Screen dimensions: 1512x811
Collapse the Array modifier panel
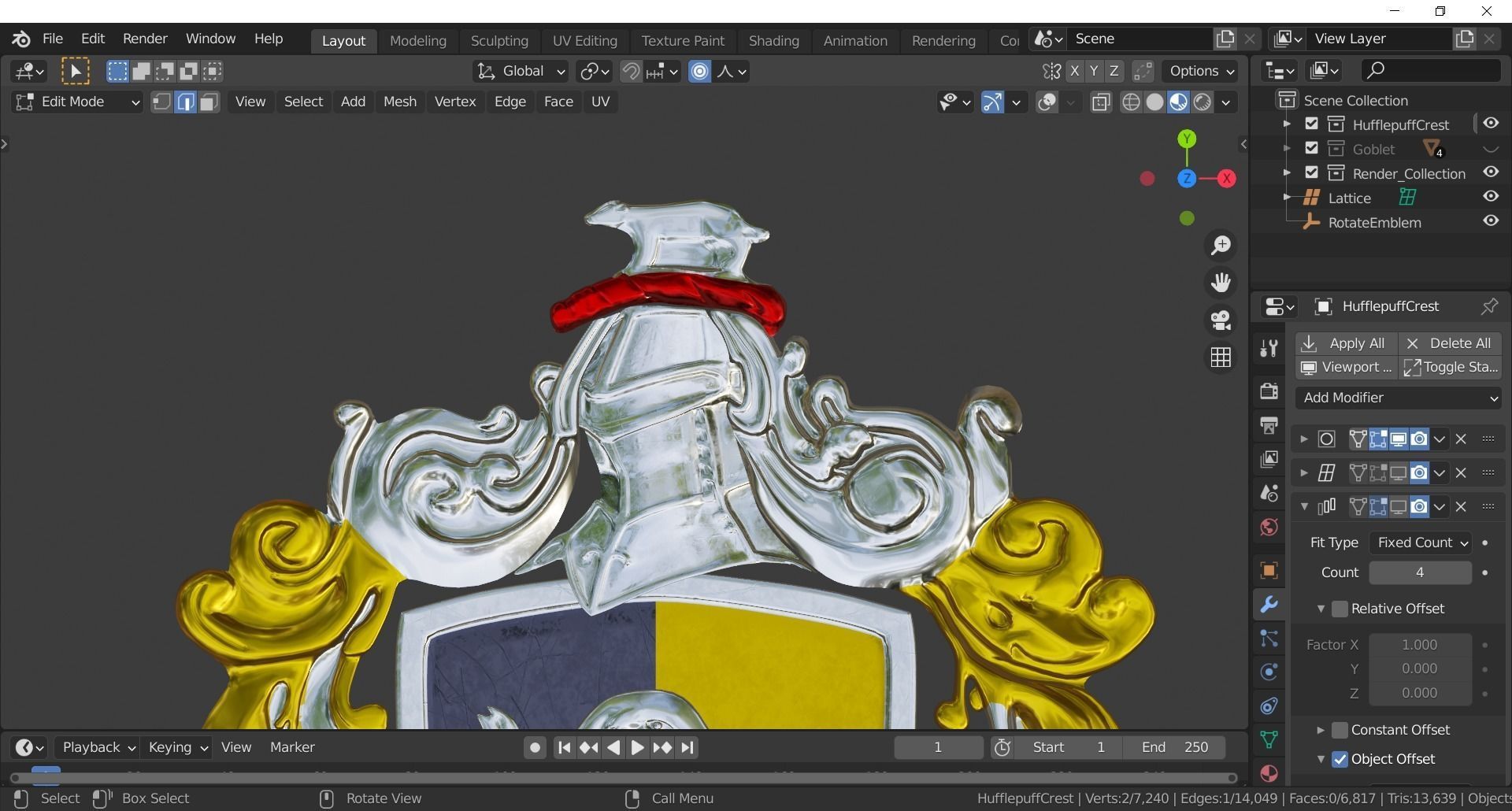[x=1304, y=506]
